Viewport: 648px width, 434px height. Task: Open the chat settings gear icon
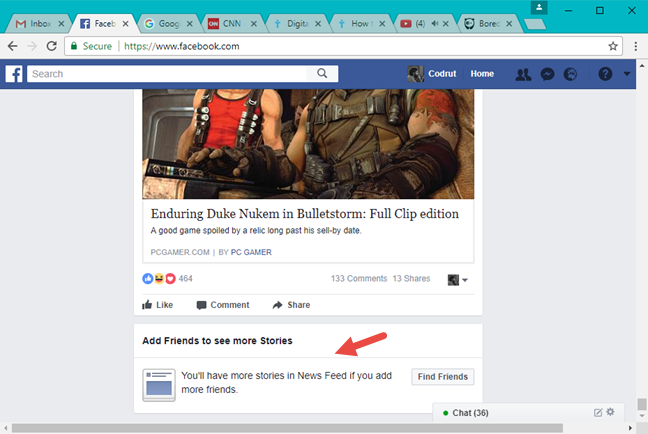pyautogui.click(x=610, y=412)
